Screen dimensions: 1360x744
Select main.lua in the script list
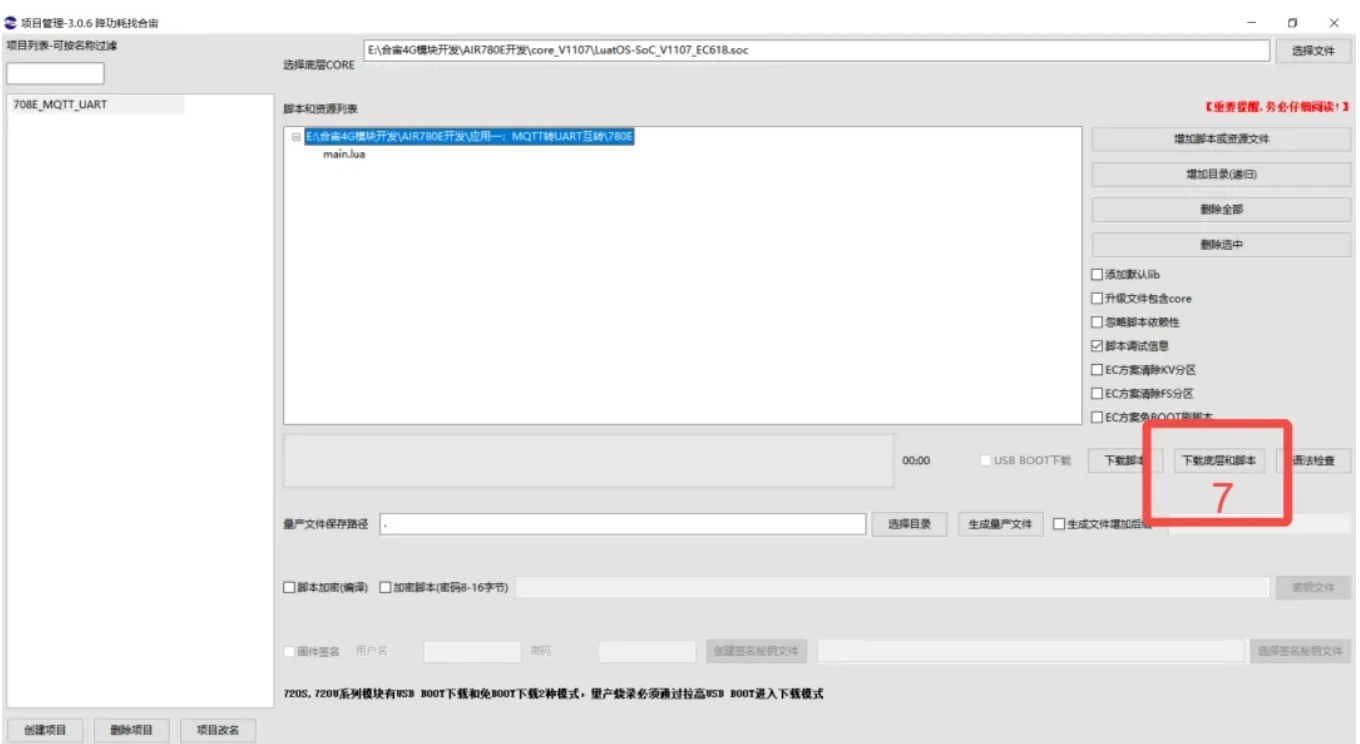point(343,155)
